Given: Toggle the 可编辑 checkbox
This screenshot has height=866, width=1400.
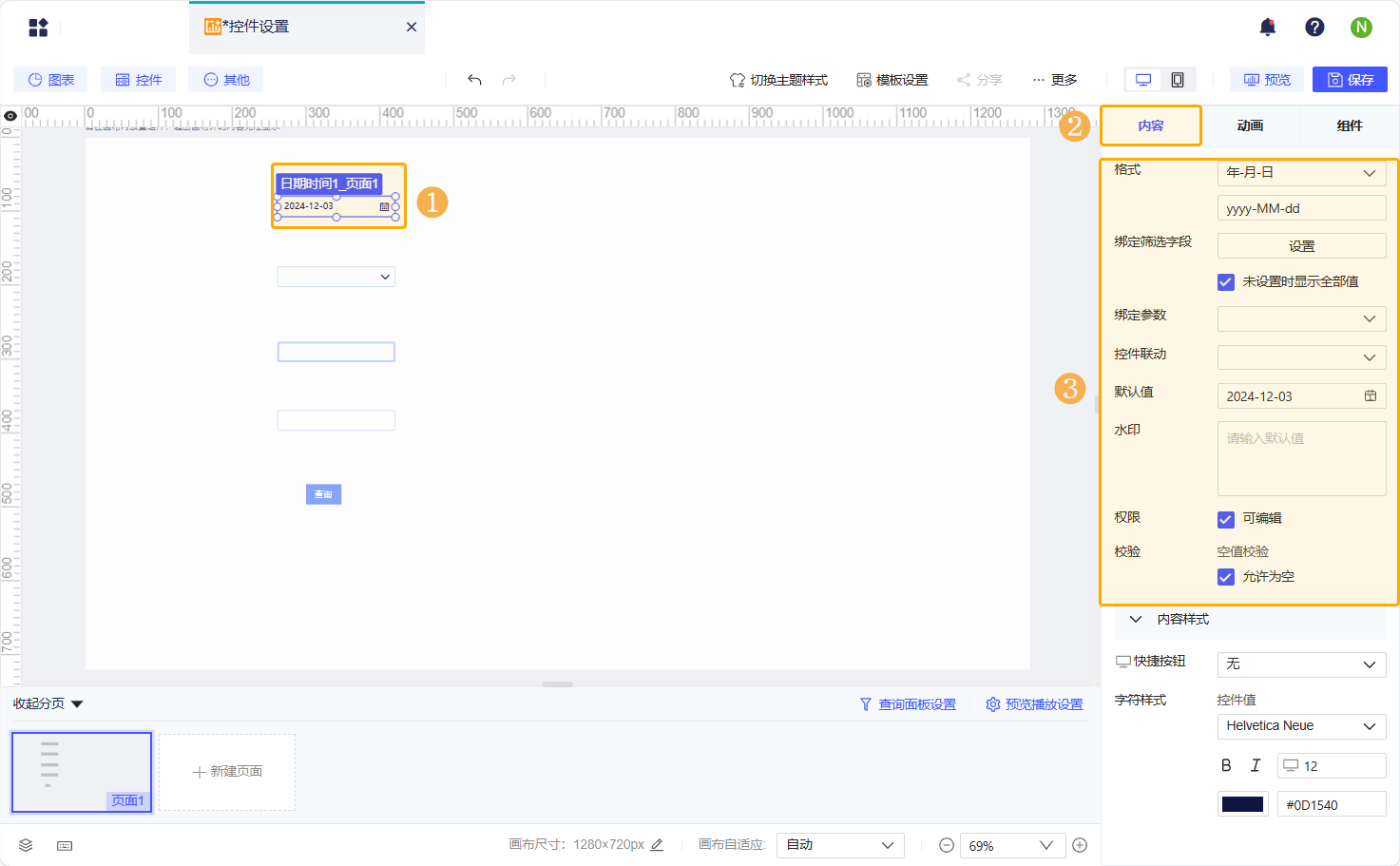Looking at the screenshot, I should 1226,519.
